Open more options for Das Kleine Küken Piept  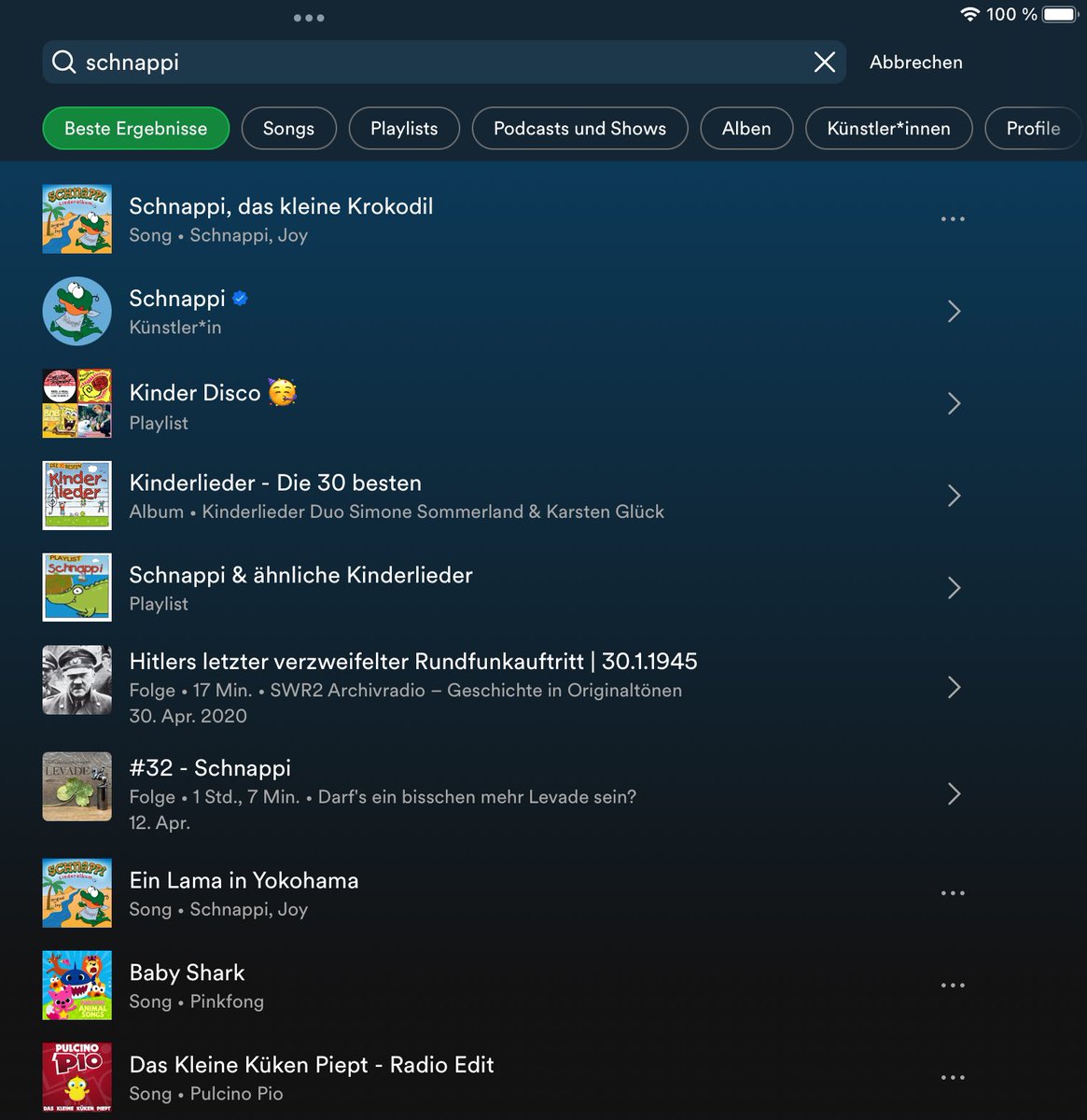[x=953, y=1078]
